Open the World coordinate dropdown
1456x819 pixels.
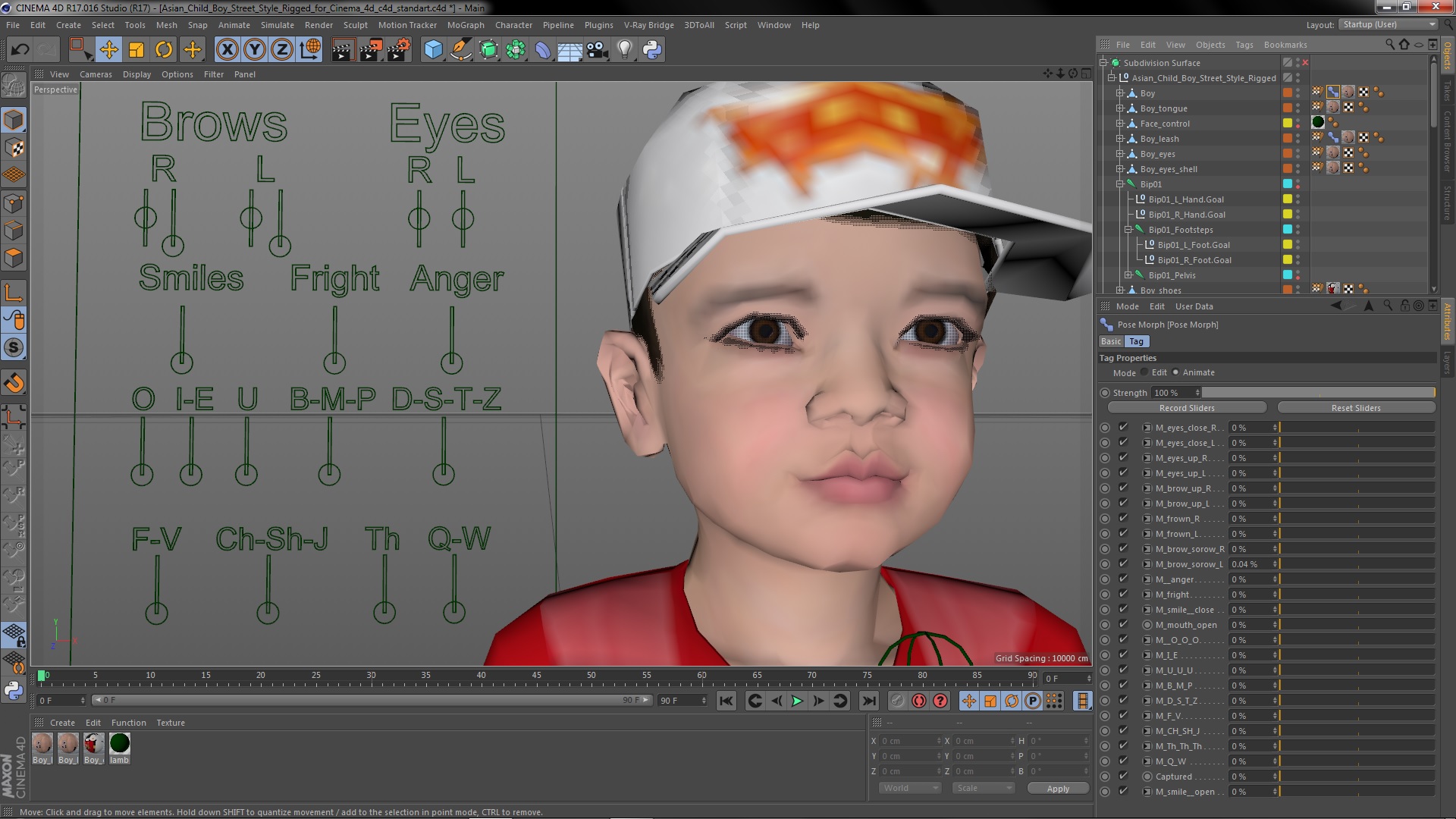pyautogui.click(x=909, y=789)
